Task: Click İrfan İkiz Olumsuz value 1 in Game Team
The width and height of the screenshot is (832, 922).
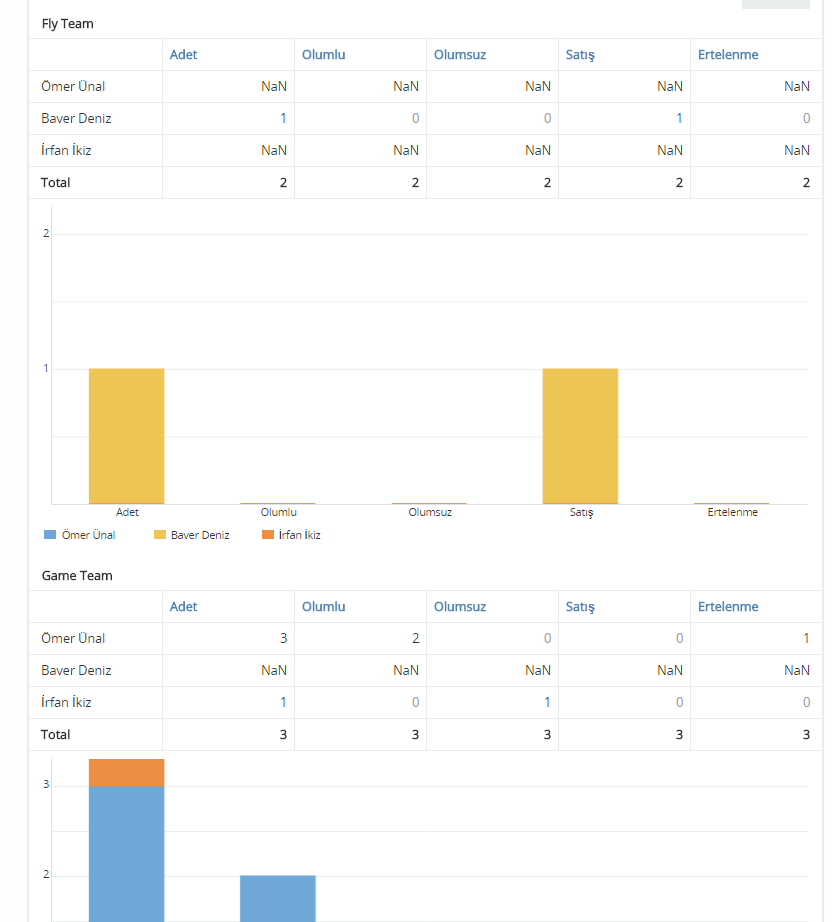Action: point(547,703)
